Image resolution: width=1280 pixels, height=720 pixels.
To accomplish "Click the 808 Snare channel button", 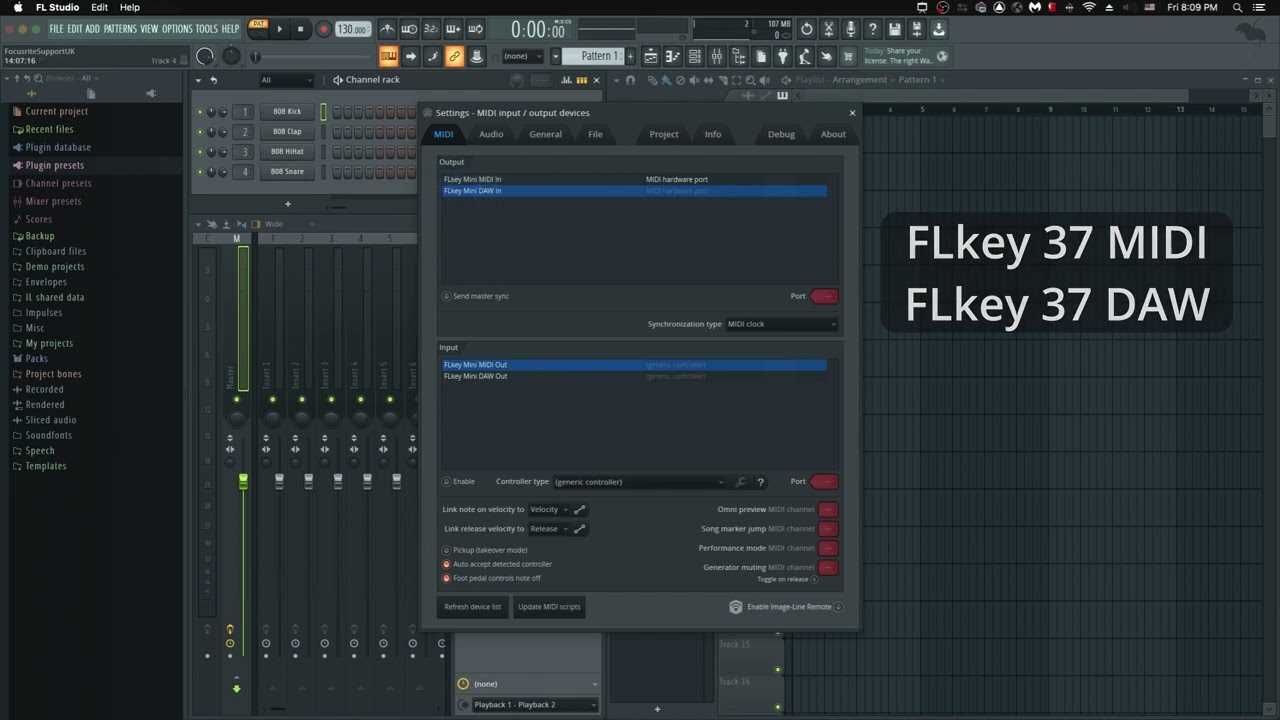I will click(287, 172).
